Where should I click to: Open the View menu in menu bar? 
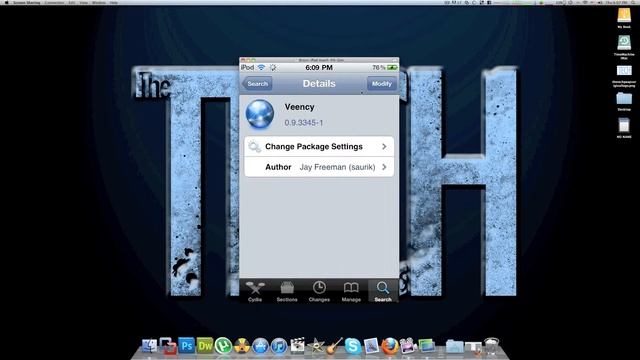pyautogui.click(x=84, y=2)
